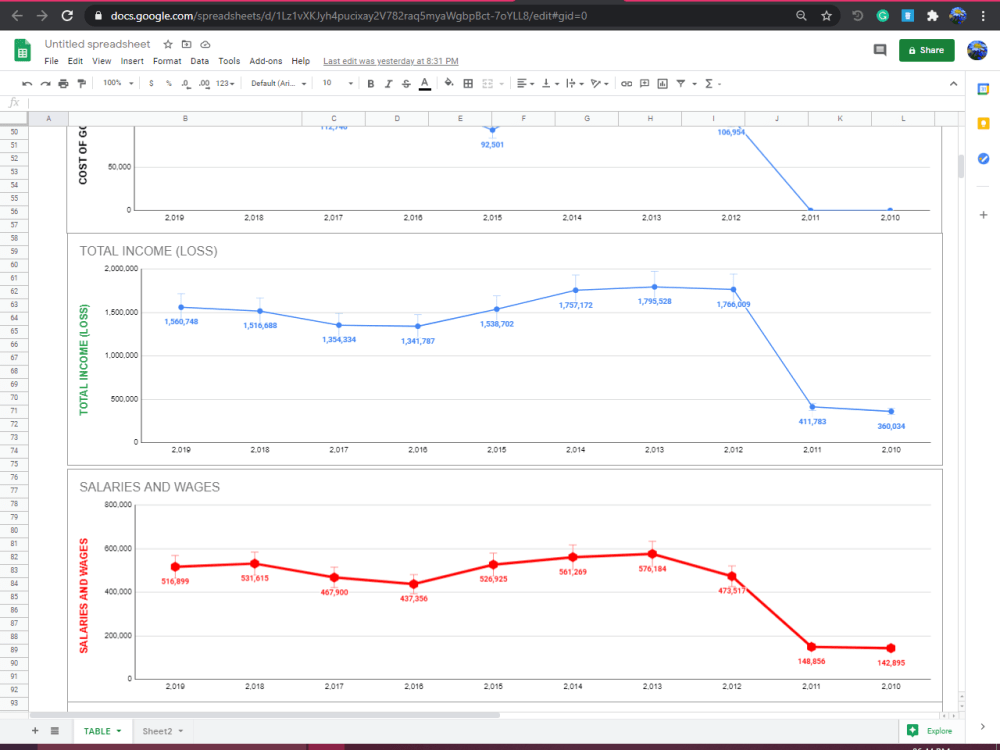Open comment history

pyautogui.click(x=880, y=49)
